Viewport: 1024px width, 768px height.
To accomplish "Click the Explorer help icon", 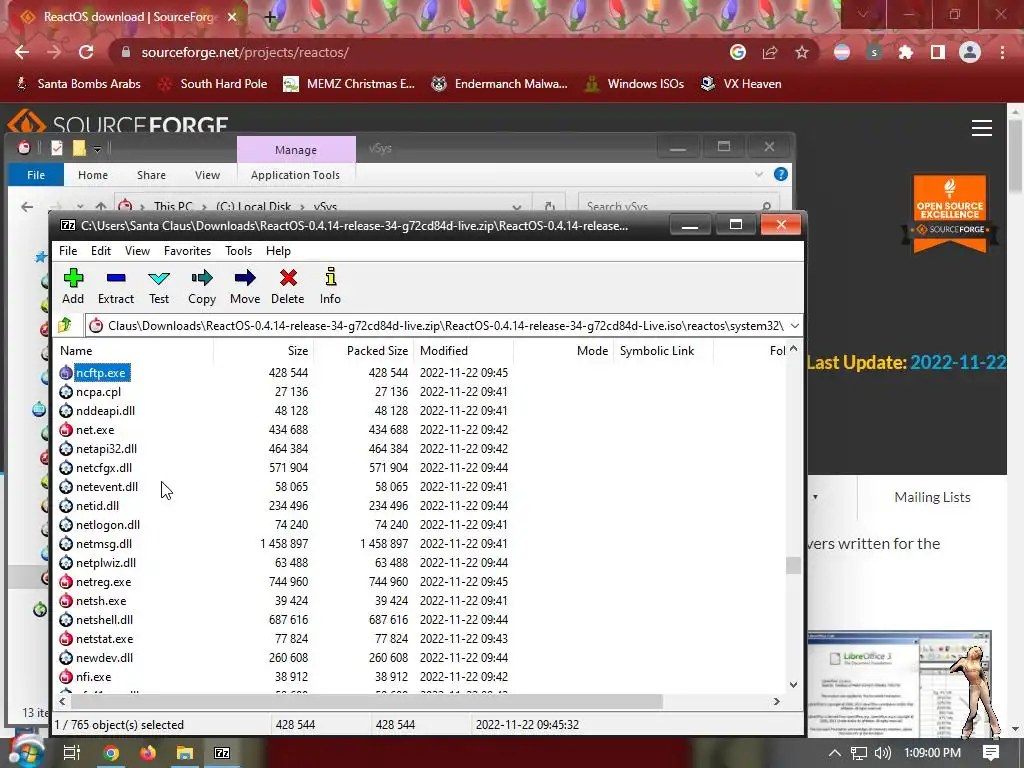I will tap(780, 174).
